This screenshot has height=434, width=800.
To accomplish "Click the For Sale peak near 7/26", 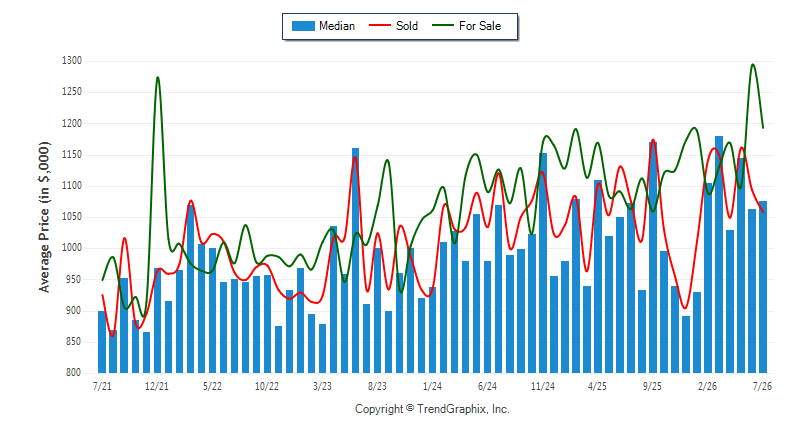I will click(x=753, y=64).
